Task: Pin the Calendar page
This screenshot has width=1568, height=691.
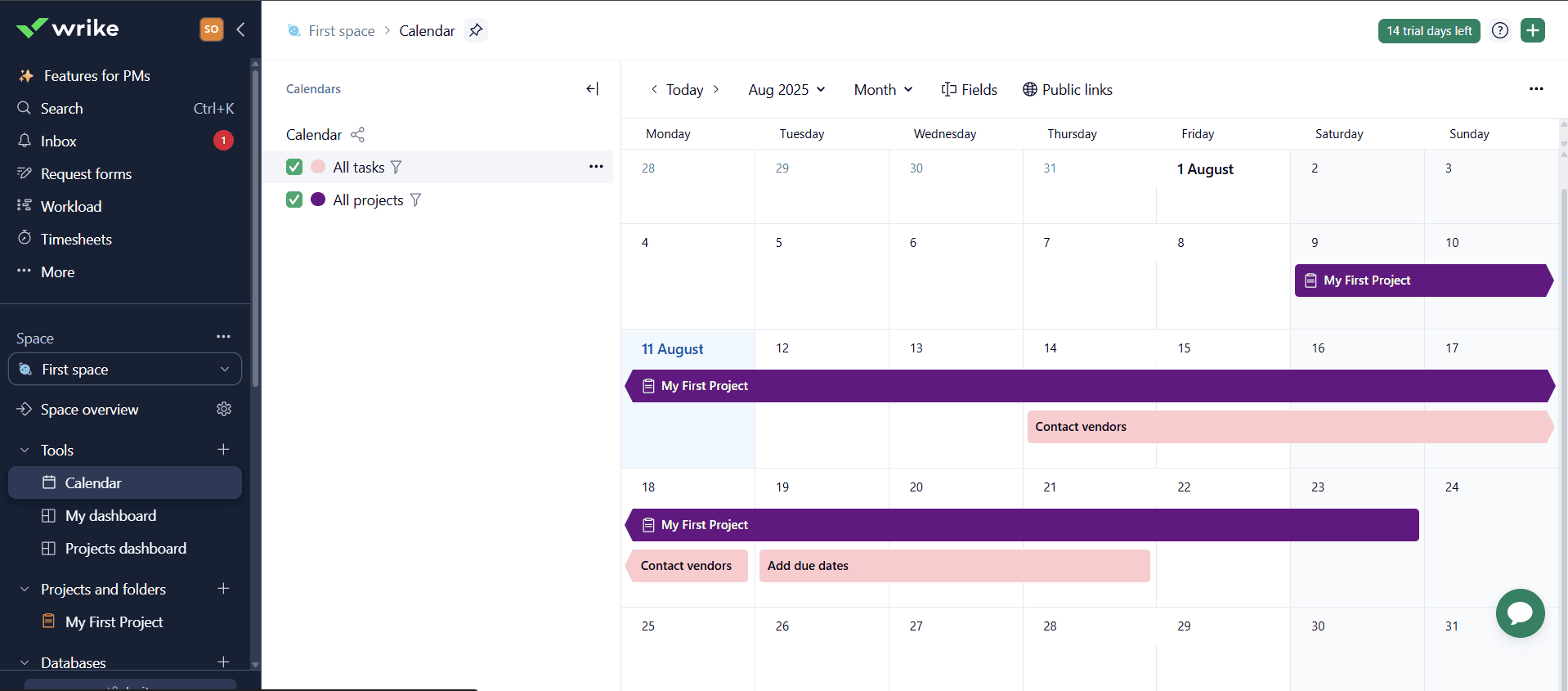Action: 476,30
